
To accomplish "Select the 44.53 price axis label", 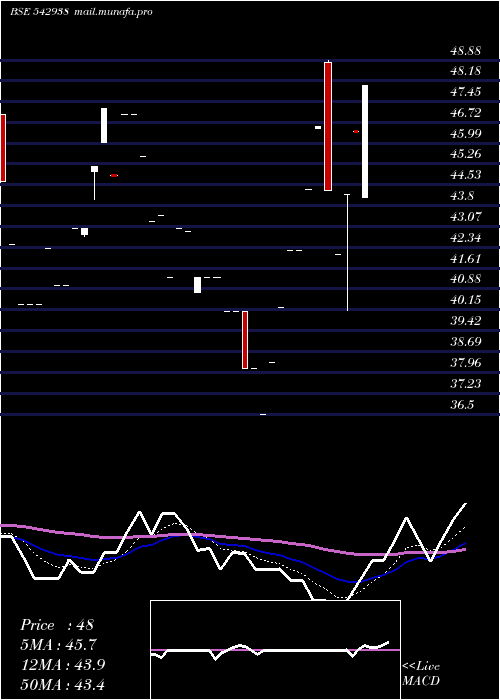I will (466, 175).
